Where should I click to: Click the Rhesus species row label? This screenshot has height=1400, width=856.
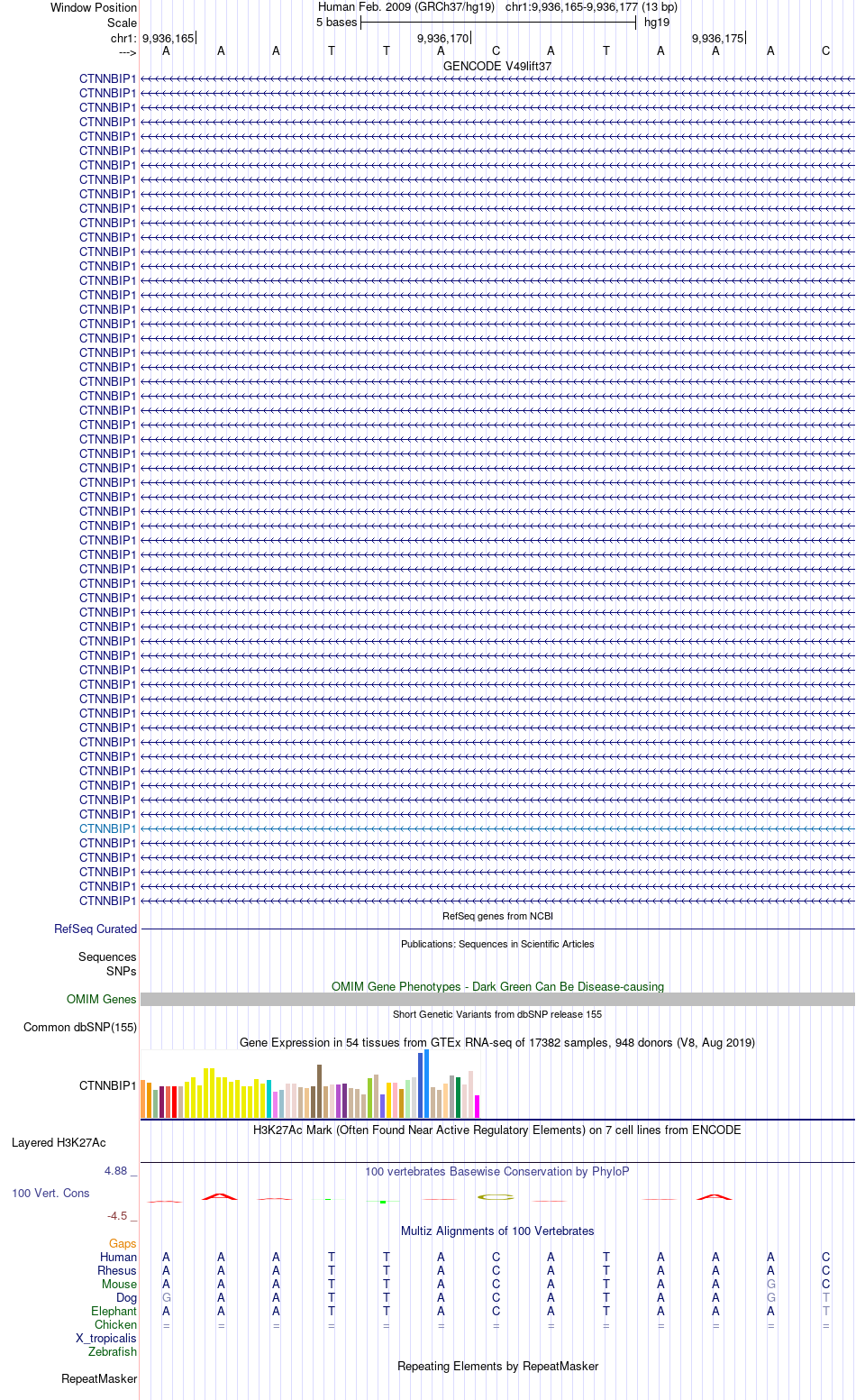[117, 1270]
